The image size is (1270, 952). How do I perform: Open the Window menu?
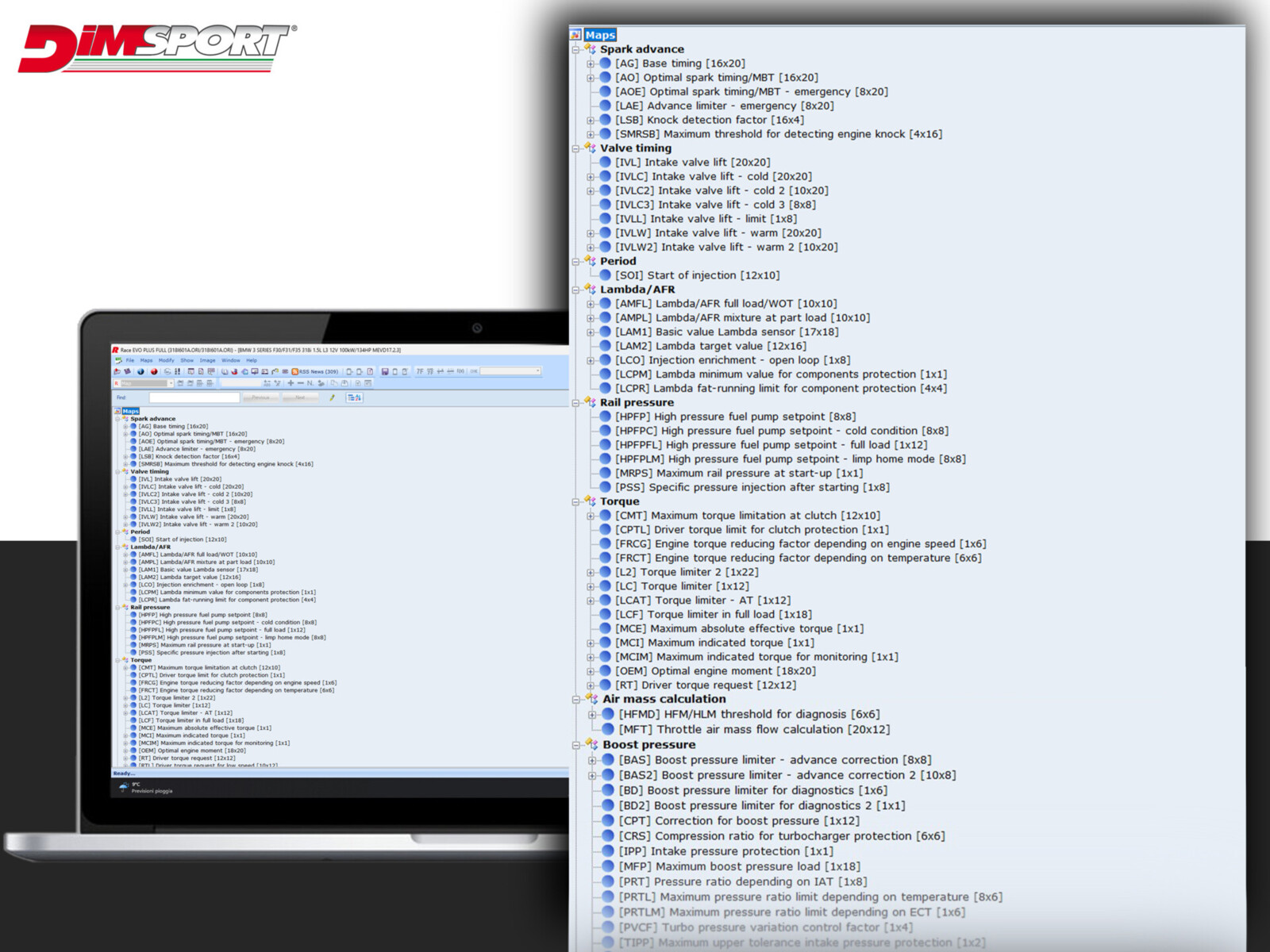[x=230, y=360]
